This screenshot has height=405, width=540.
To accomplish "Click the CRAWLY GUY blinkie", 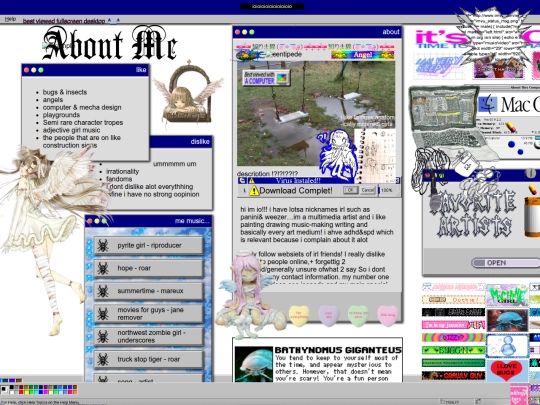I will point(453,375).
